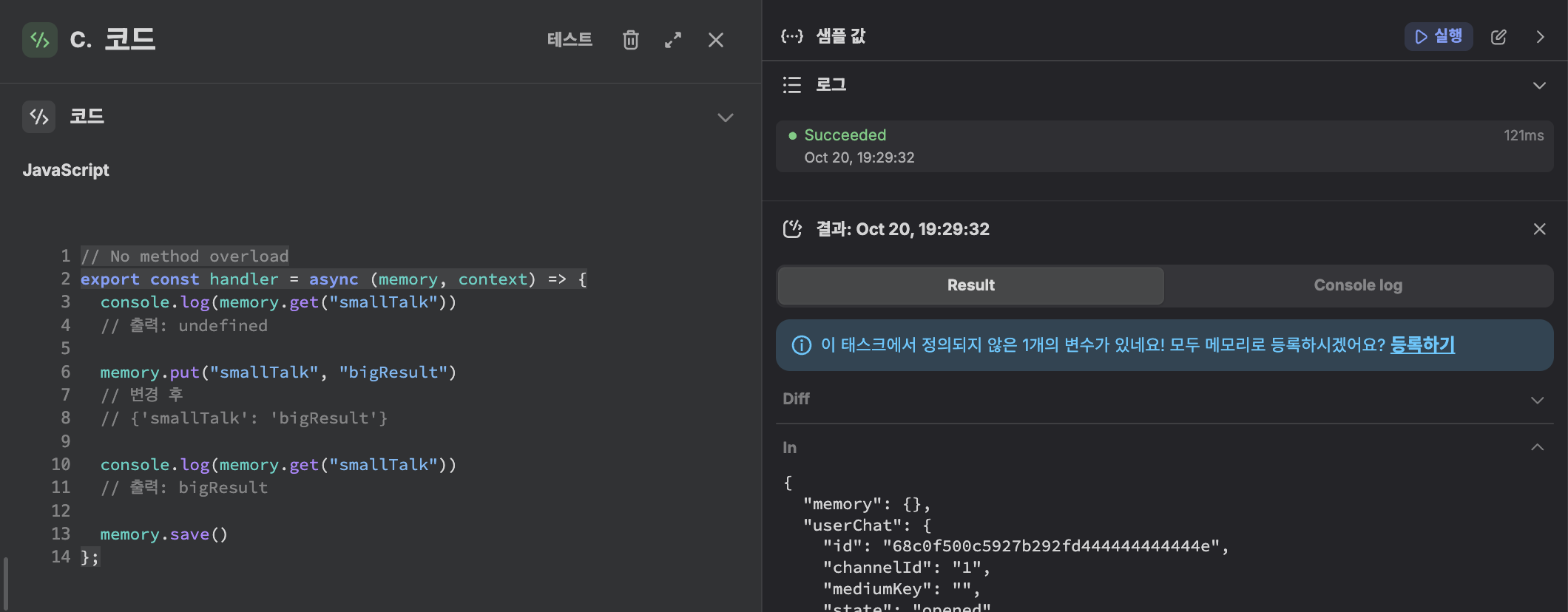Collapse the In section
Screen dimensions: 1568x612
coord(1537,447)
